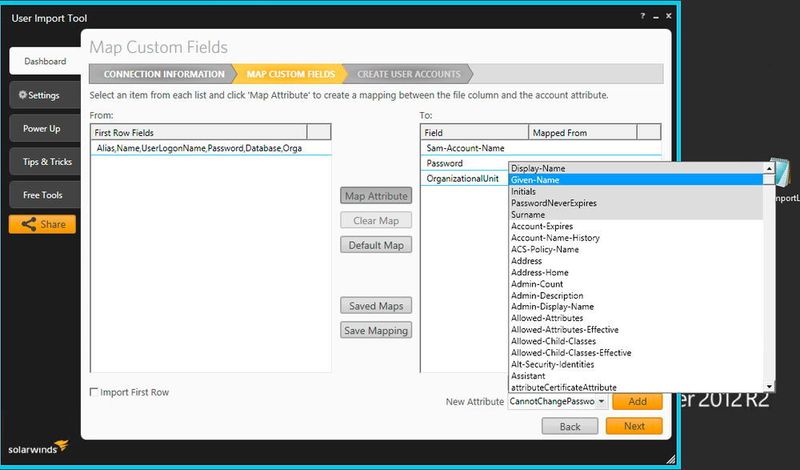Click the Map Attribute button
Image resolution: width=800 pixels, height=470 pixels.
[376, 196]
